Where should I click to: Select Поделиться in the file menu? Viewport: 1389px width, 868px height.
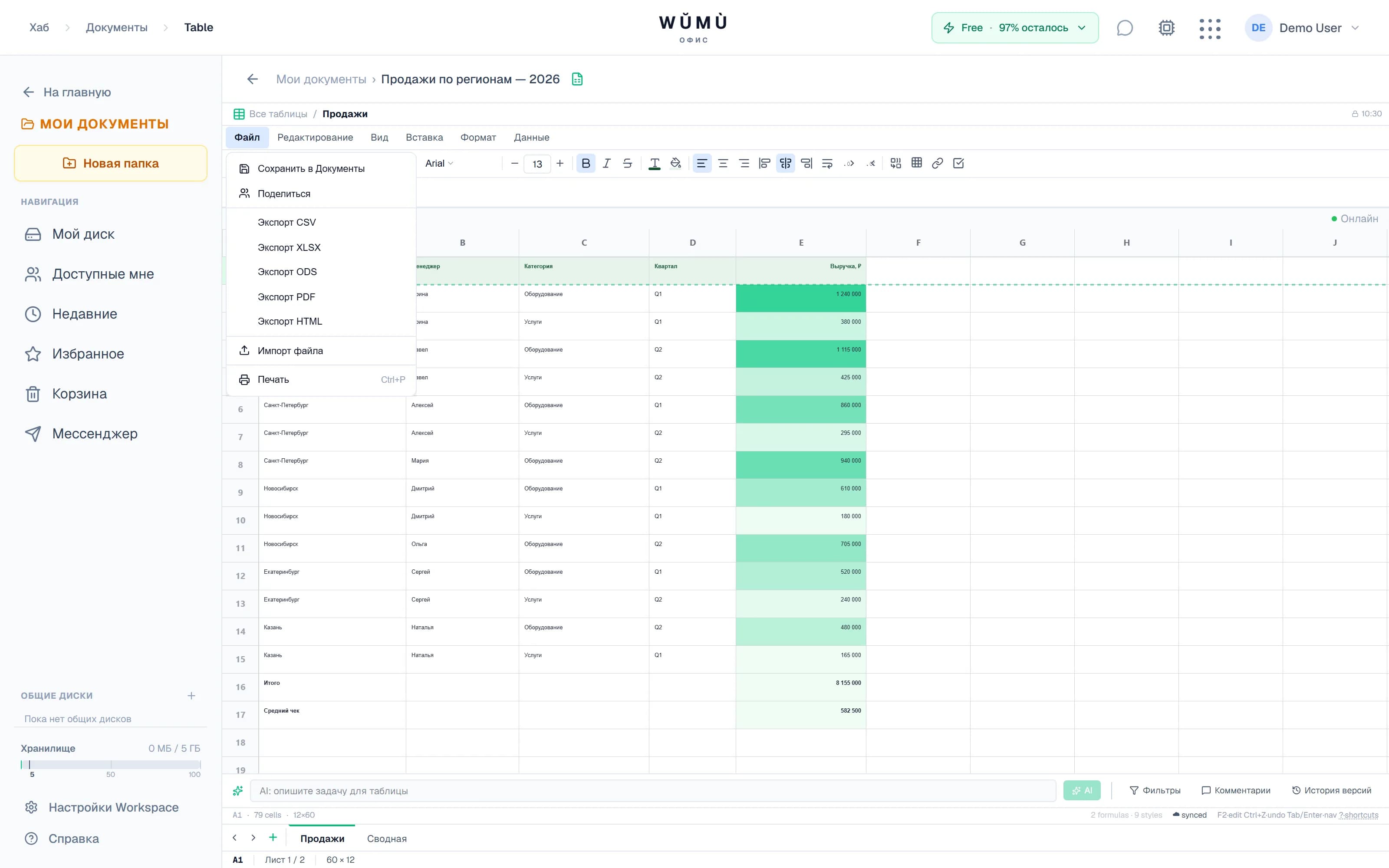tap(321, 194)
